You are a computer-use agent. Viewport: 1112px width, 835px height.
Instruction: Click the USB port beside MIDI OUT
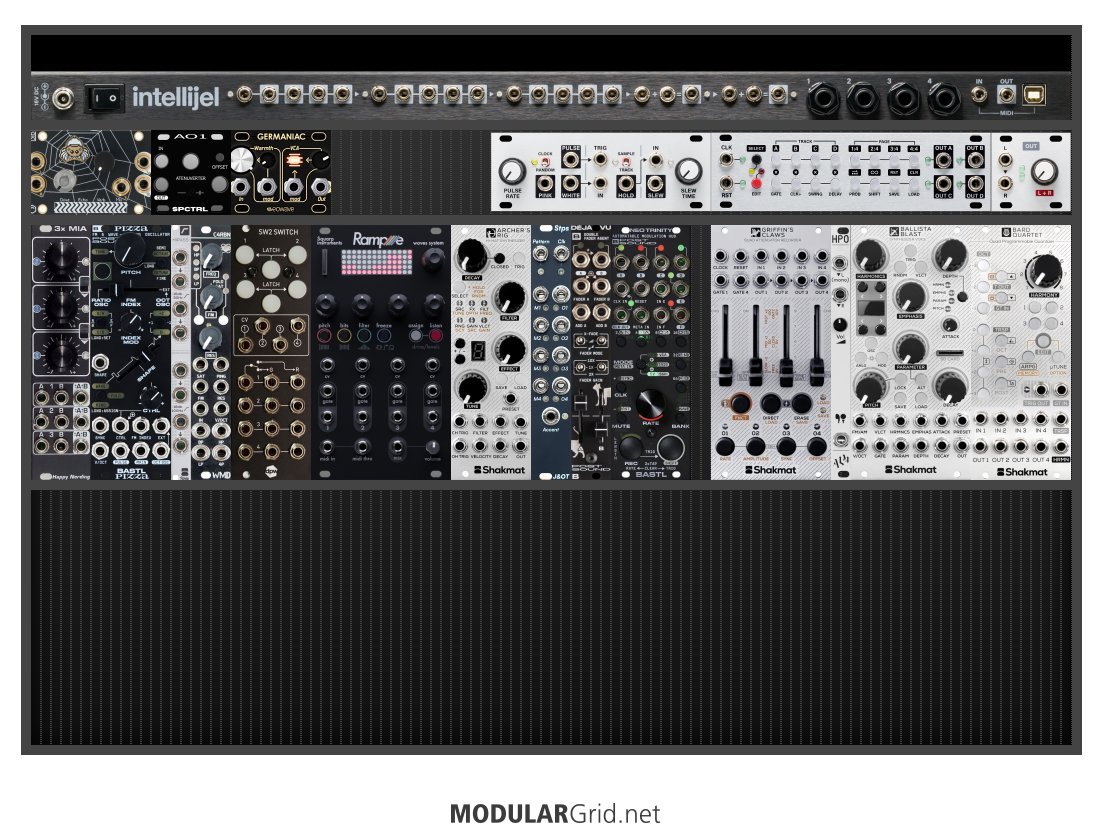[1034, 95]
